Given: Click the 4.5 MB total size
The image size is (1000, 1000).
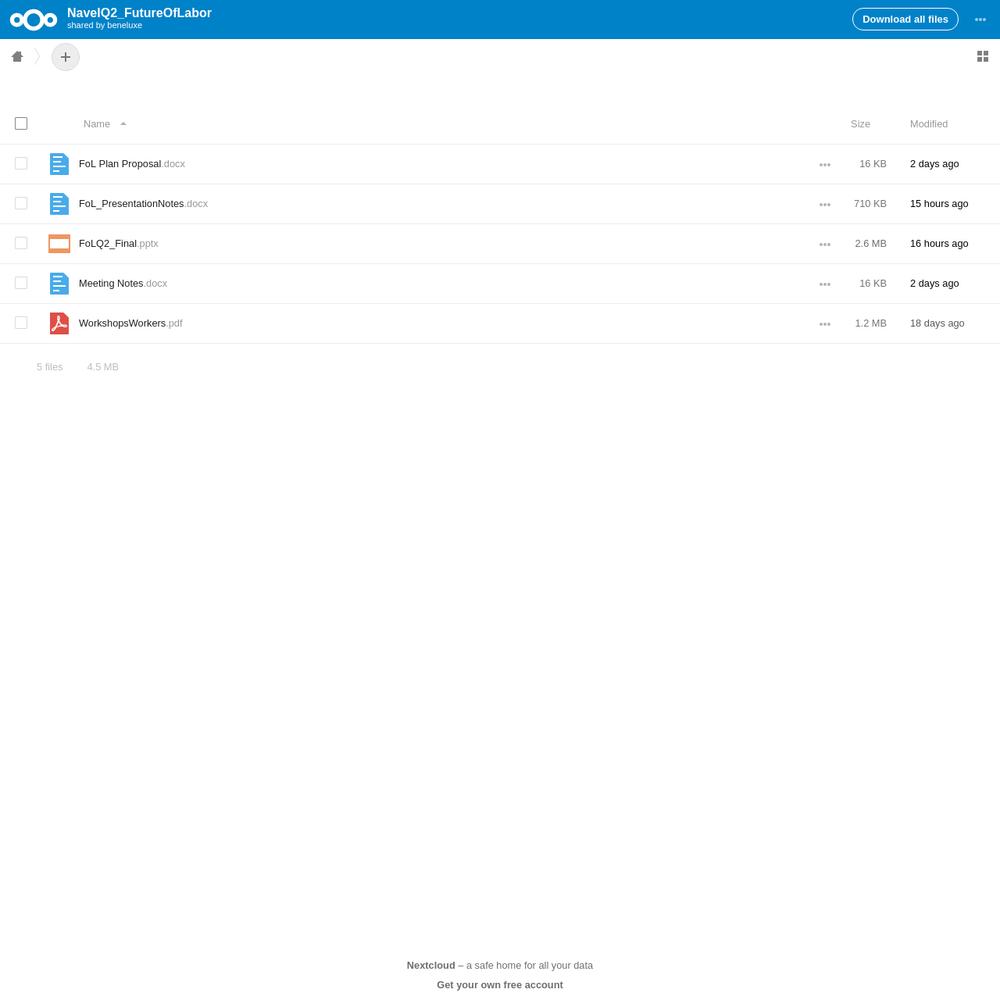Looking at the screenshot, I should click(103, 367).
